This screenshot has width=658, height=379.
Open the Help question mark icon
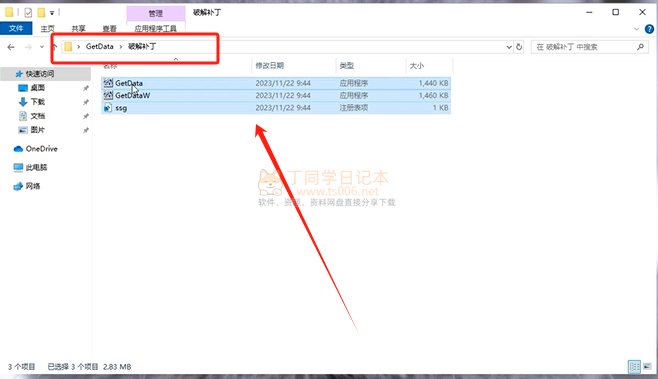[649, 29]
